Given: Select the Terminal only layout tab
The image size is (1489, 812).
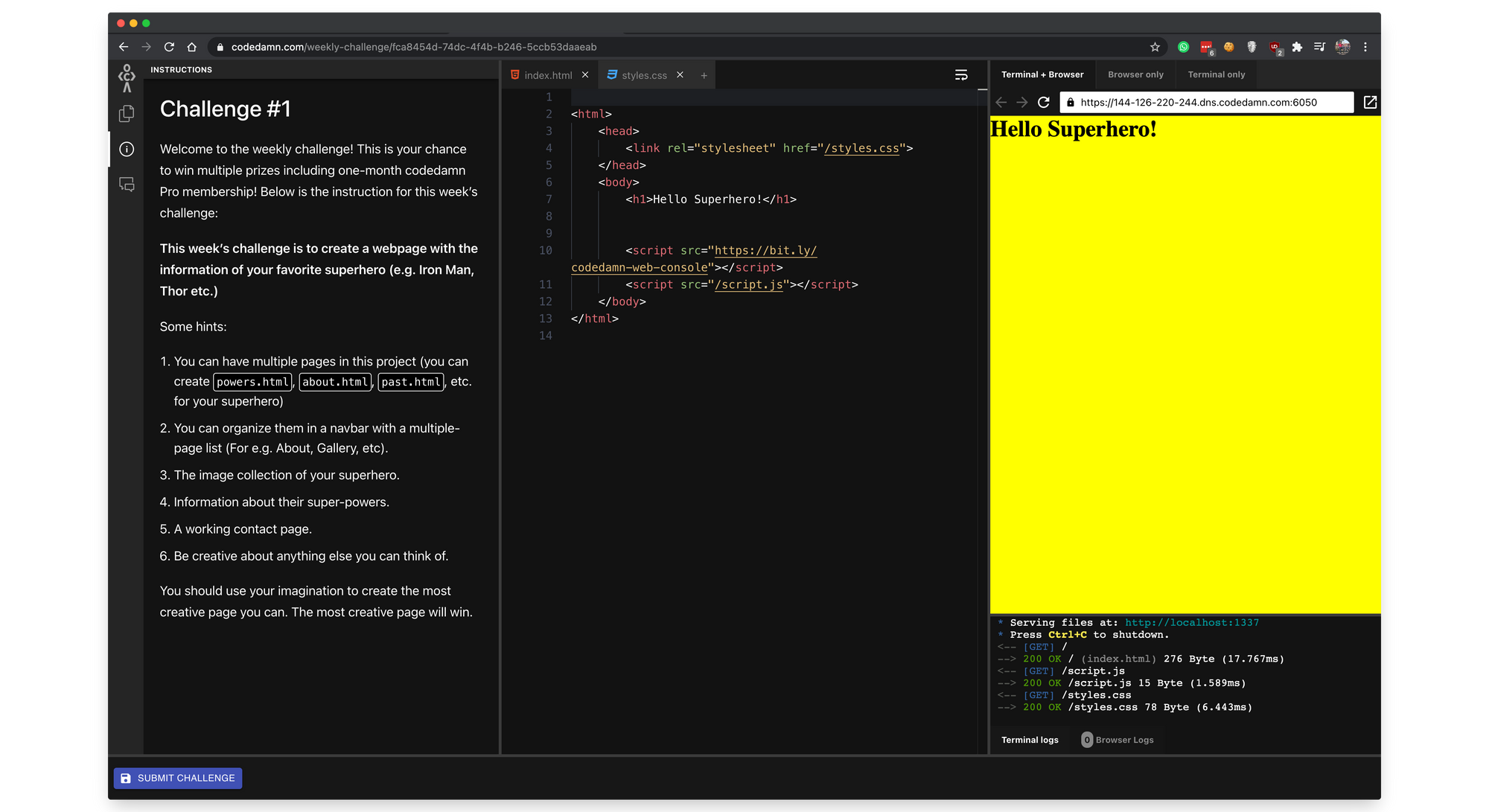Looking at the screenshot, I should (1217, 74).
